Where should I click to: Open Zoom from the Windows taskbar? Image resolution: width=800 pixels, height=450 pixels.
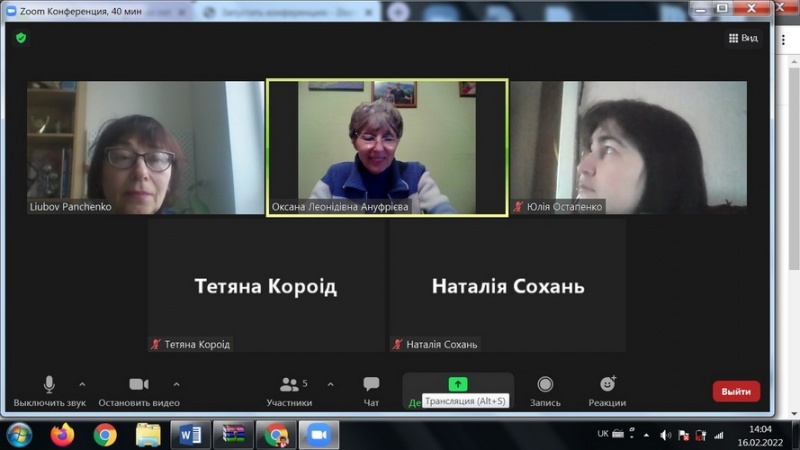click(319, 435)
